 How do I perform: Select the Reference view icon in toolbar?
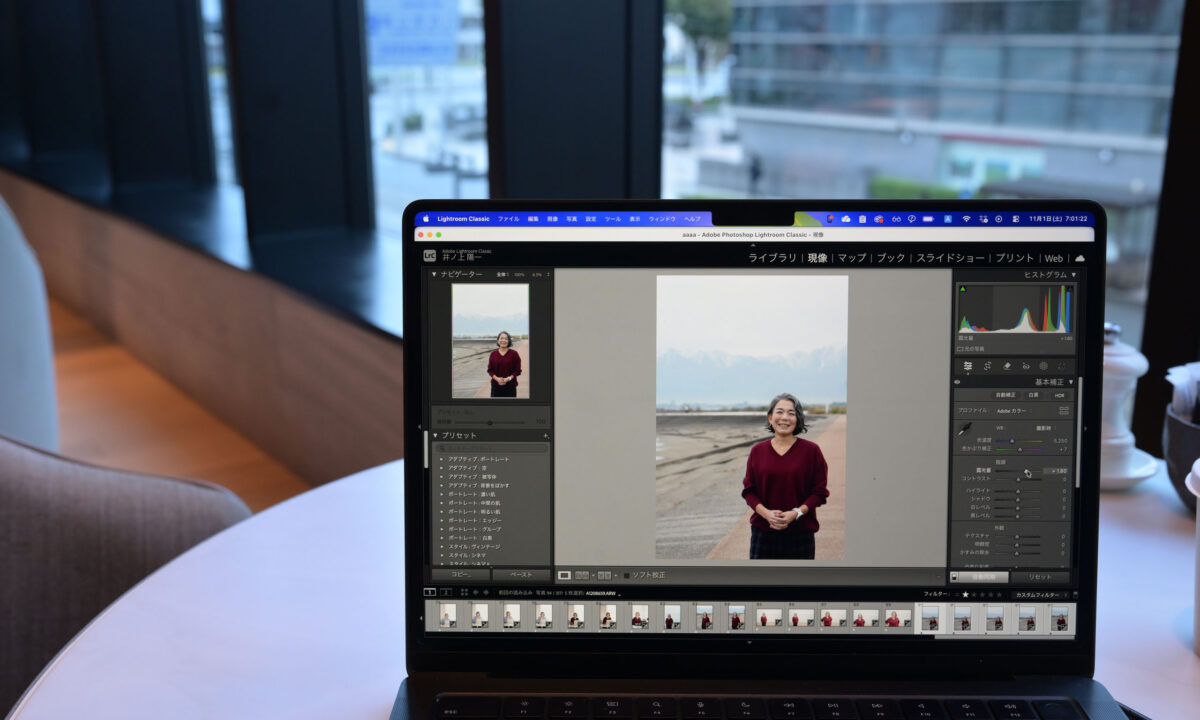pos(582,575)
